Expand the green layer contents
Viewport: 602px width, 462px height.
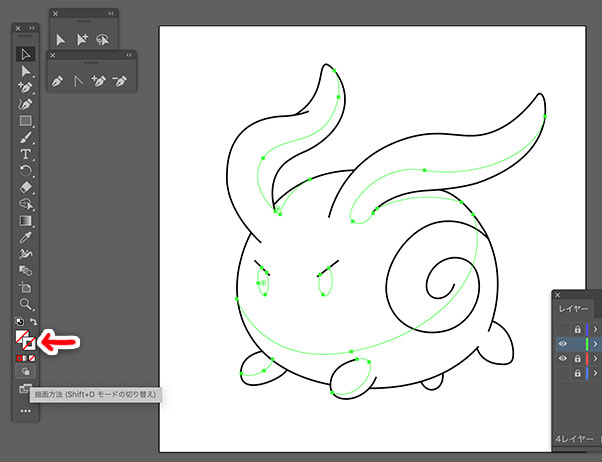point(595,344)
